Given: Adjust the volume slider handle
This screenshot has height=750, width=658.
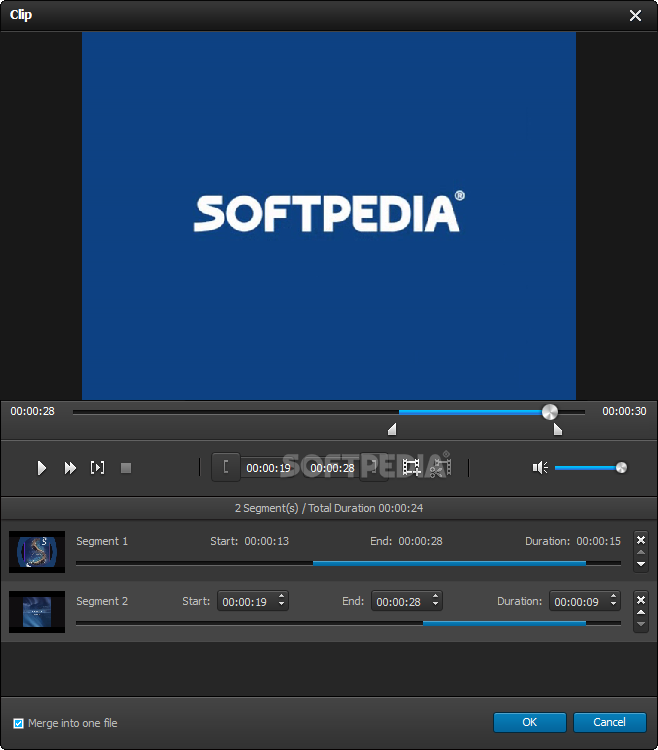Looking at the screenshot, I should (621, 467).
